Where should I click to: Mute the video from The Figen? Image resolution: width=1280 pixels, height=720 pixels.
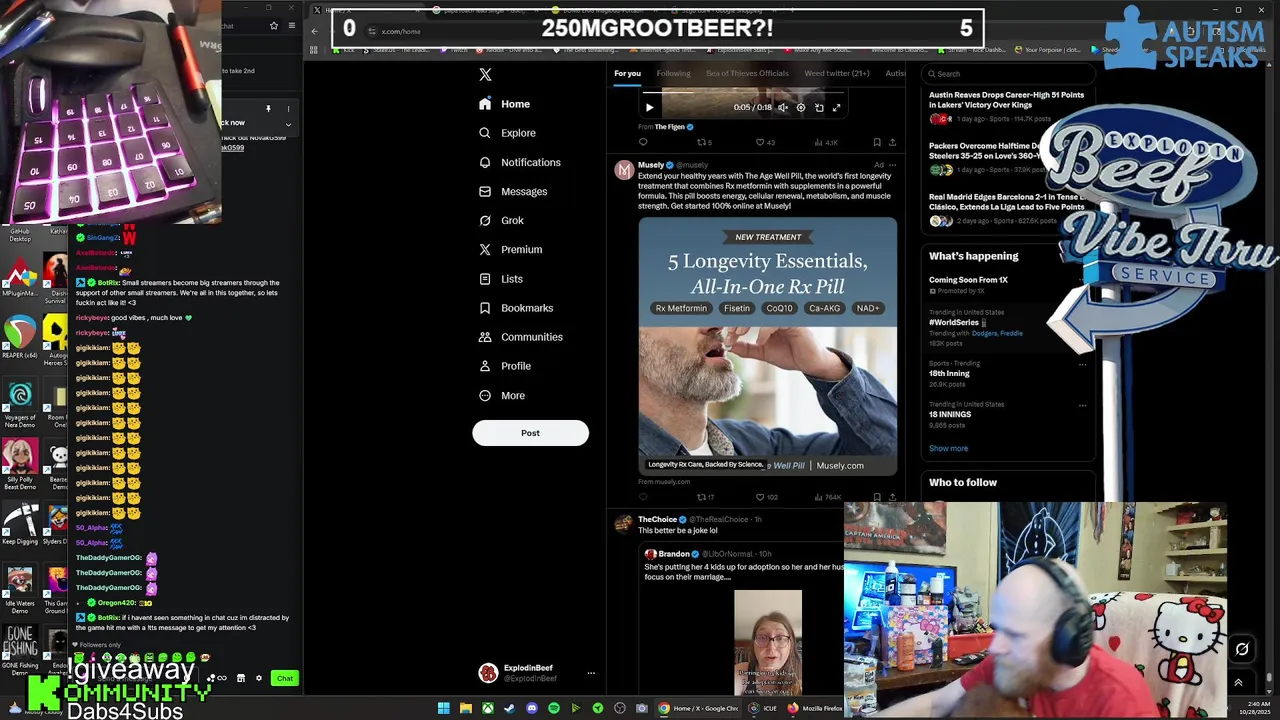[x=783, y=107]
